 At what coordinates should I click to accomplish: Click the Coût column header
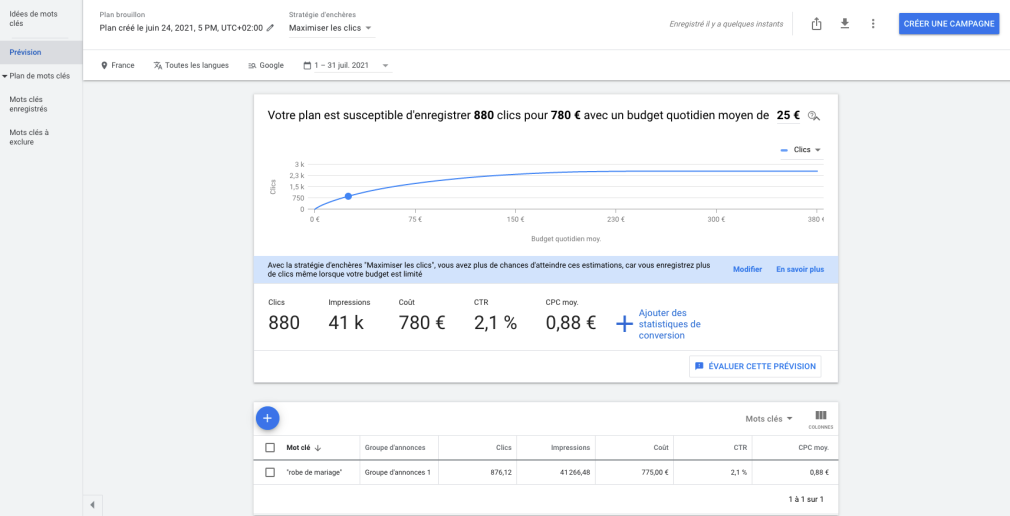[x=660, y=448]
